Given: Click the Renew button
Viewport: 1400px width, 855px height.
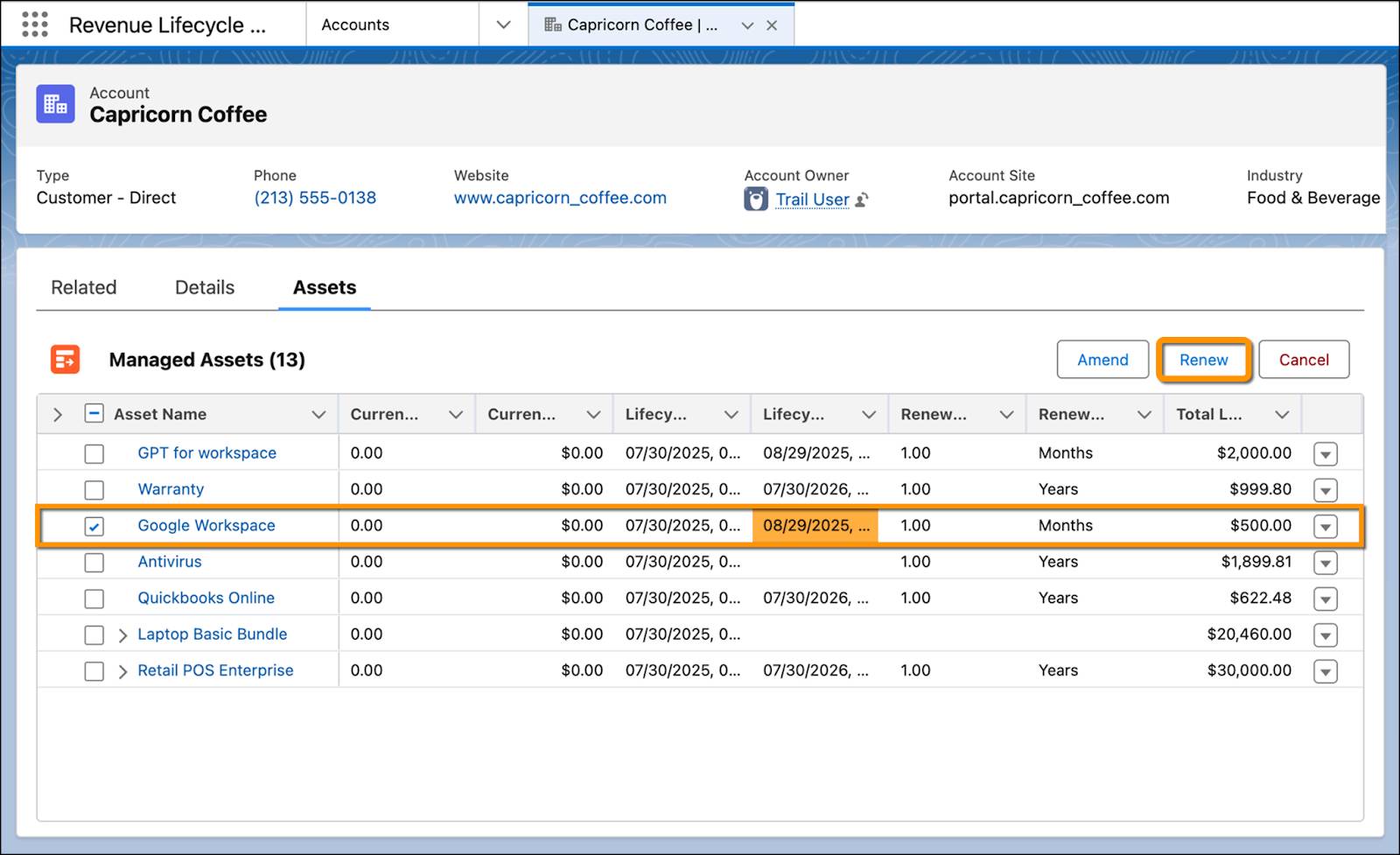Looking at the screenshot, I should tap(1204, 360).
